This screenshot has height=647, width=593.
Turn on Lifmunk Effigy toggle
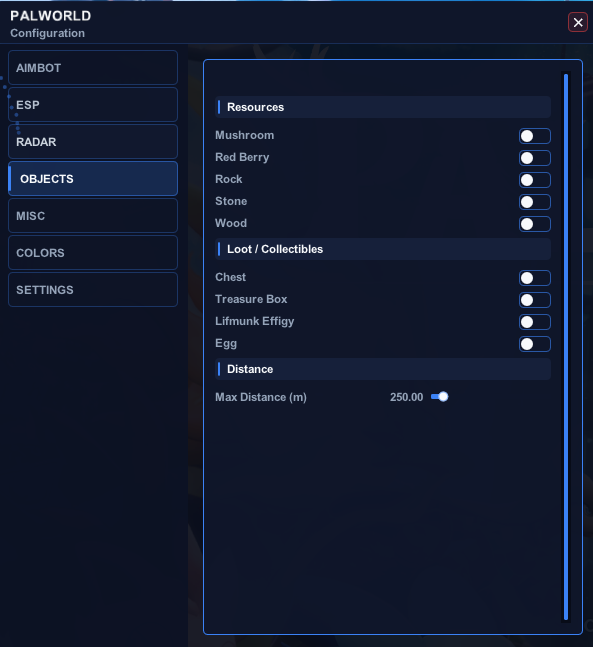534,322
